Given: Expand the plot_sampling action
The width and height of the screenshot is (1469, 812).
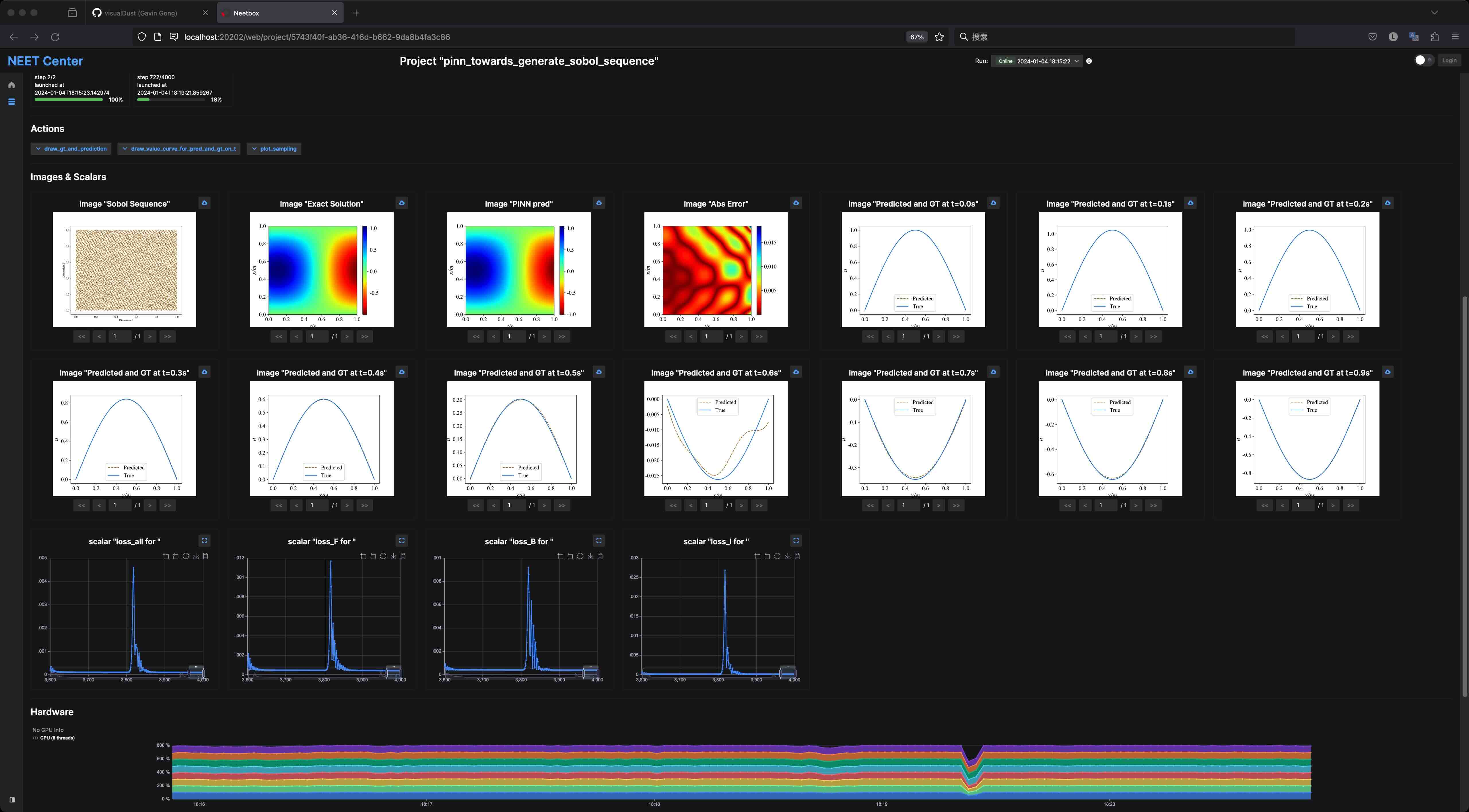Looking at the screenshot, I should 274,148.
